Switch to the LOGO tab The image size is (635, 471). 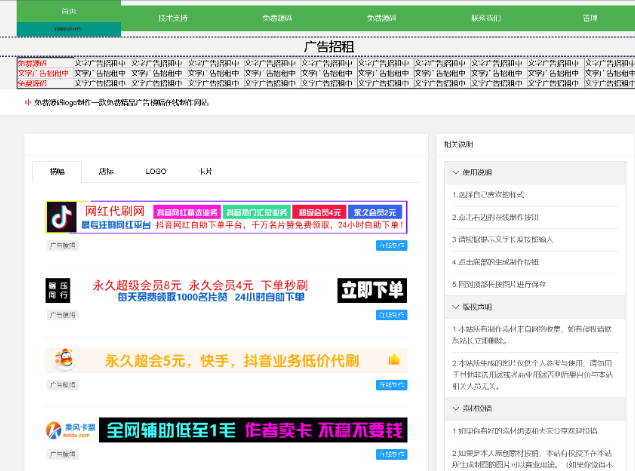tap(155, 172)
